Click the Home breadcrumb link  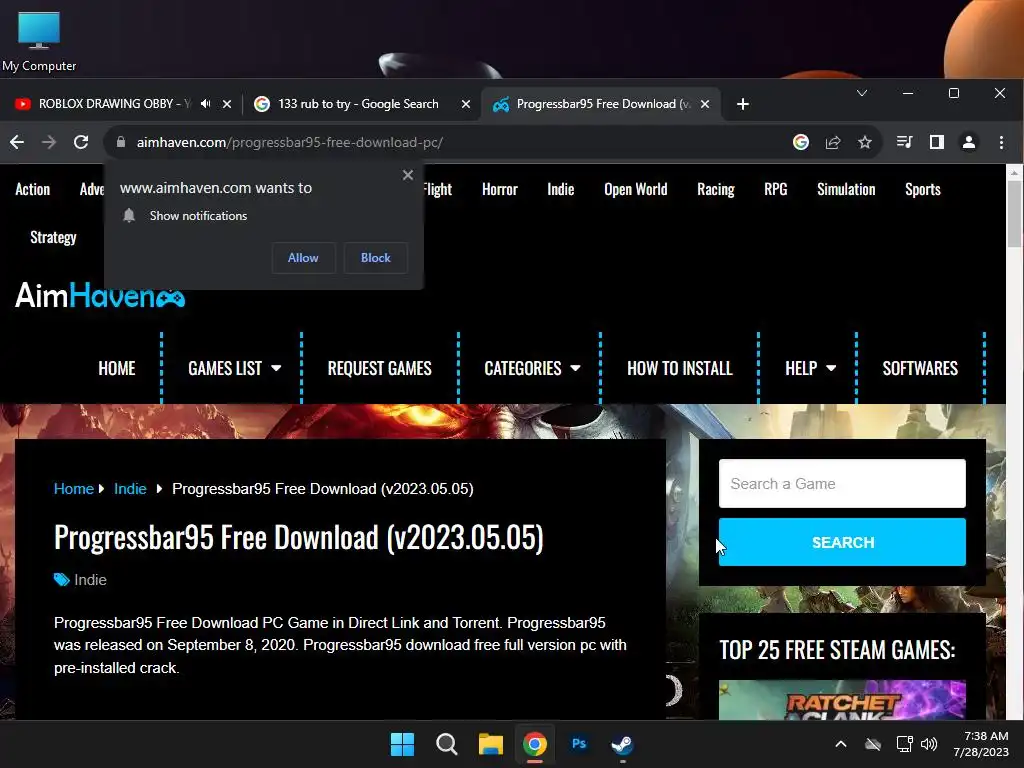click(74, 488)
